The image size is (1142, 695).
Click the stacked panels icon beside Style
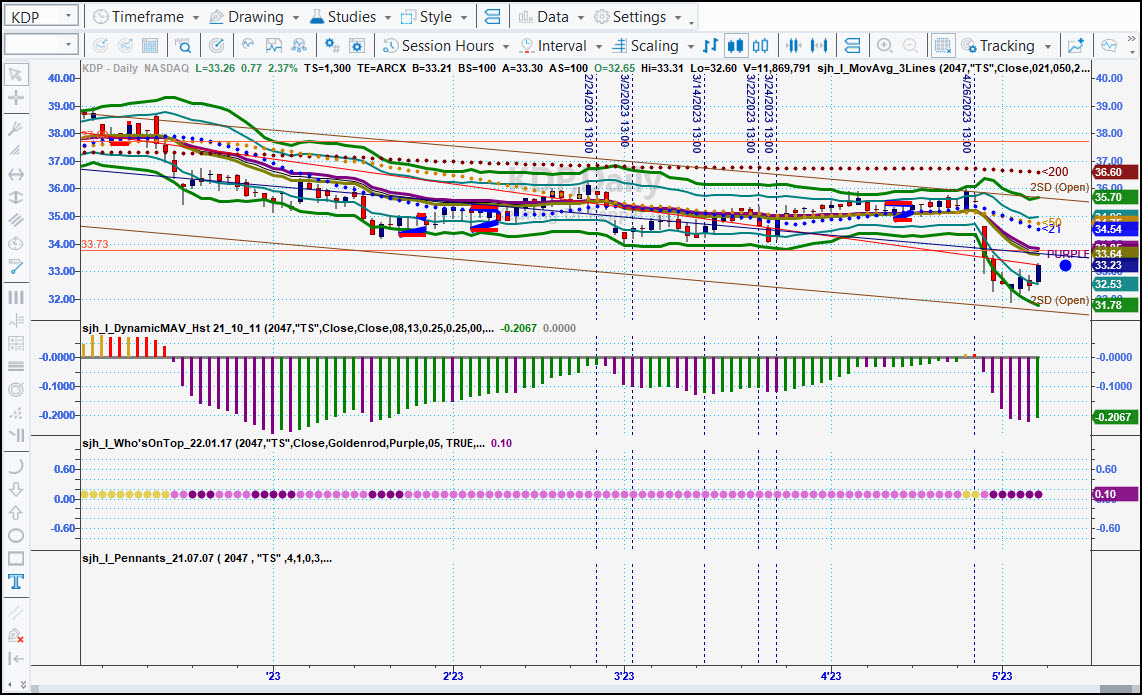[492, 17]
